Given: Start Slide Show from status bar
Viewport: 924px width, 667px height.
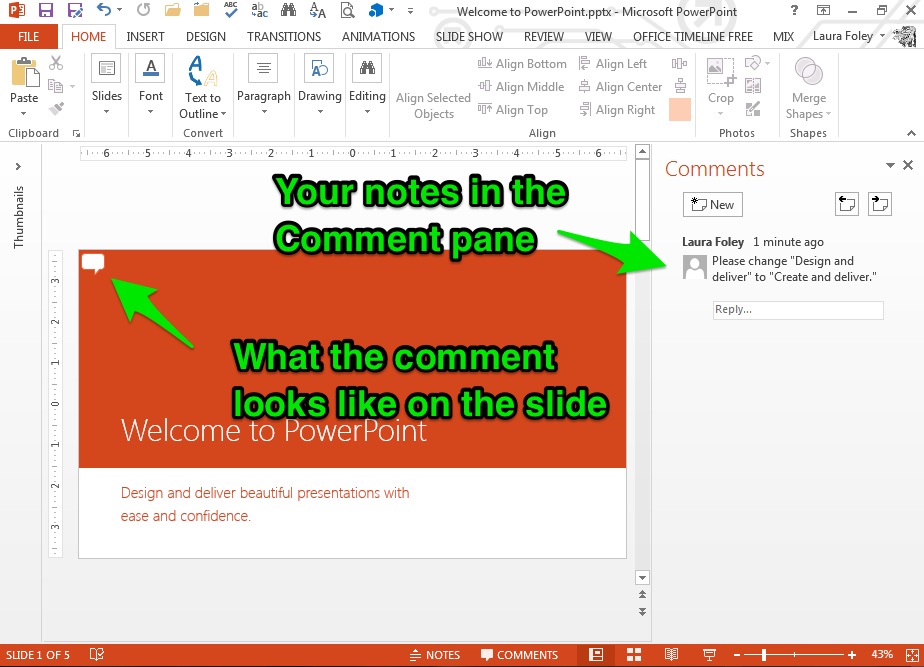Looking at the screenshot, I should click(x=710, y=654).
